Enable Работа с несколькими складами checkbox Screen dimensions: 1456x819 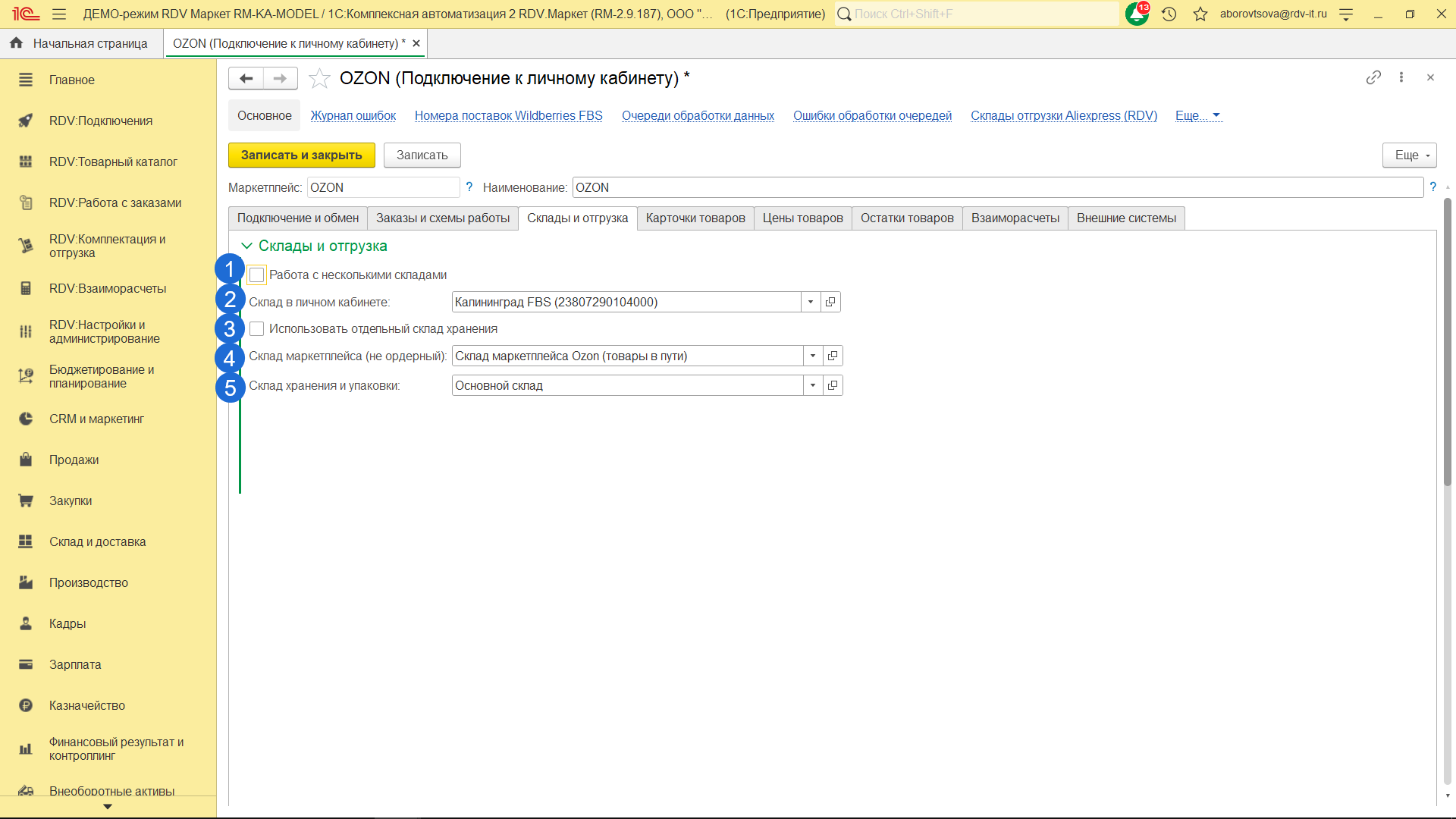tap(257, 275)
